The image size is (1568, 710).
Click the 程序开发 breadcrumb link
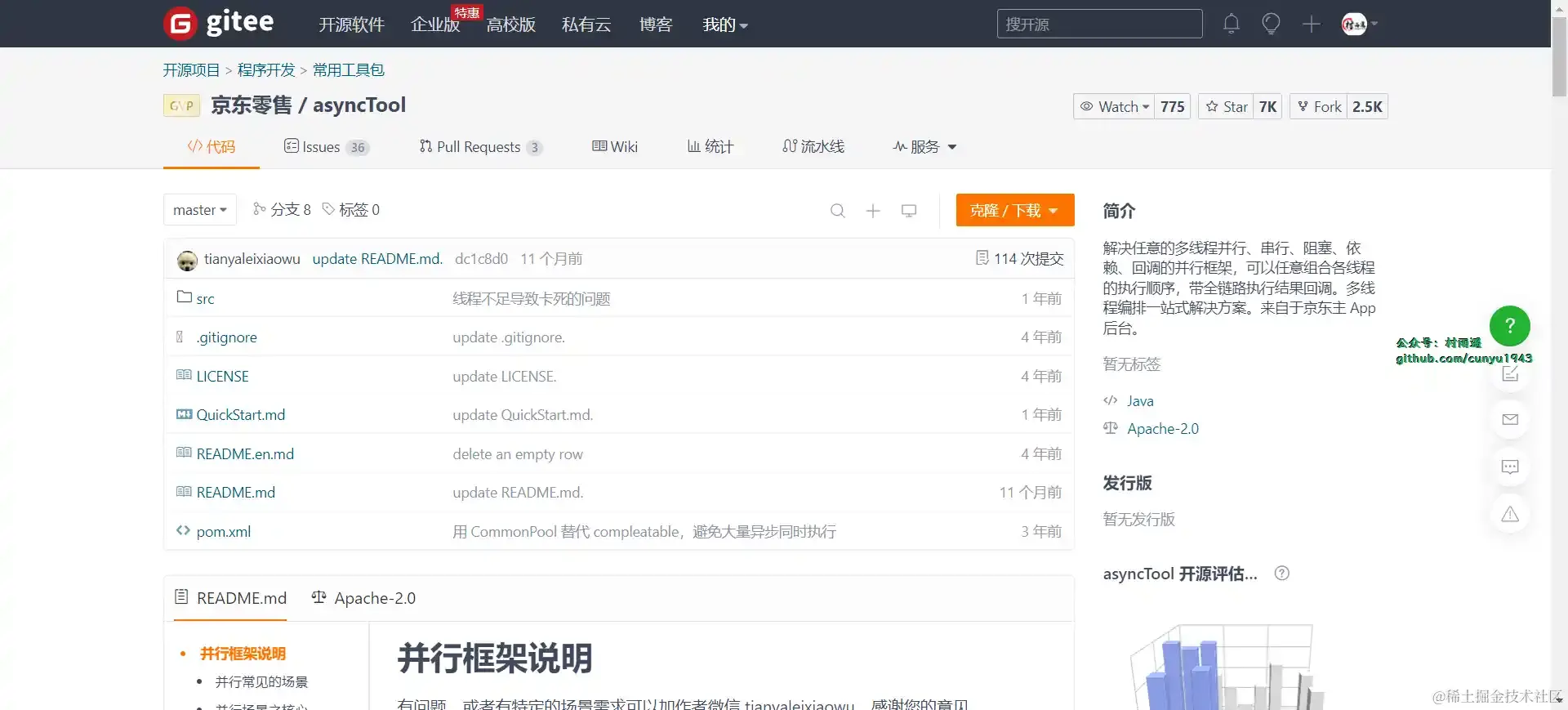tap(266, 70)
